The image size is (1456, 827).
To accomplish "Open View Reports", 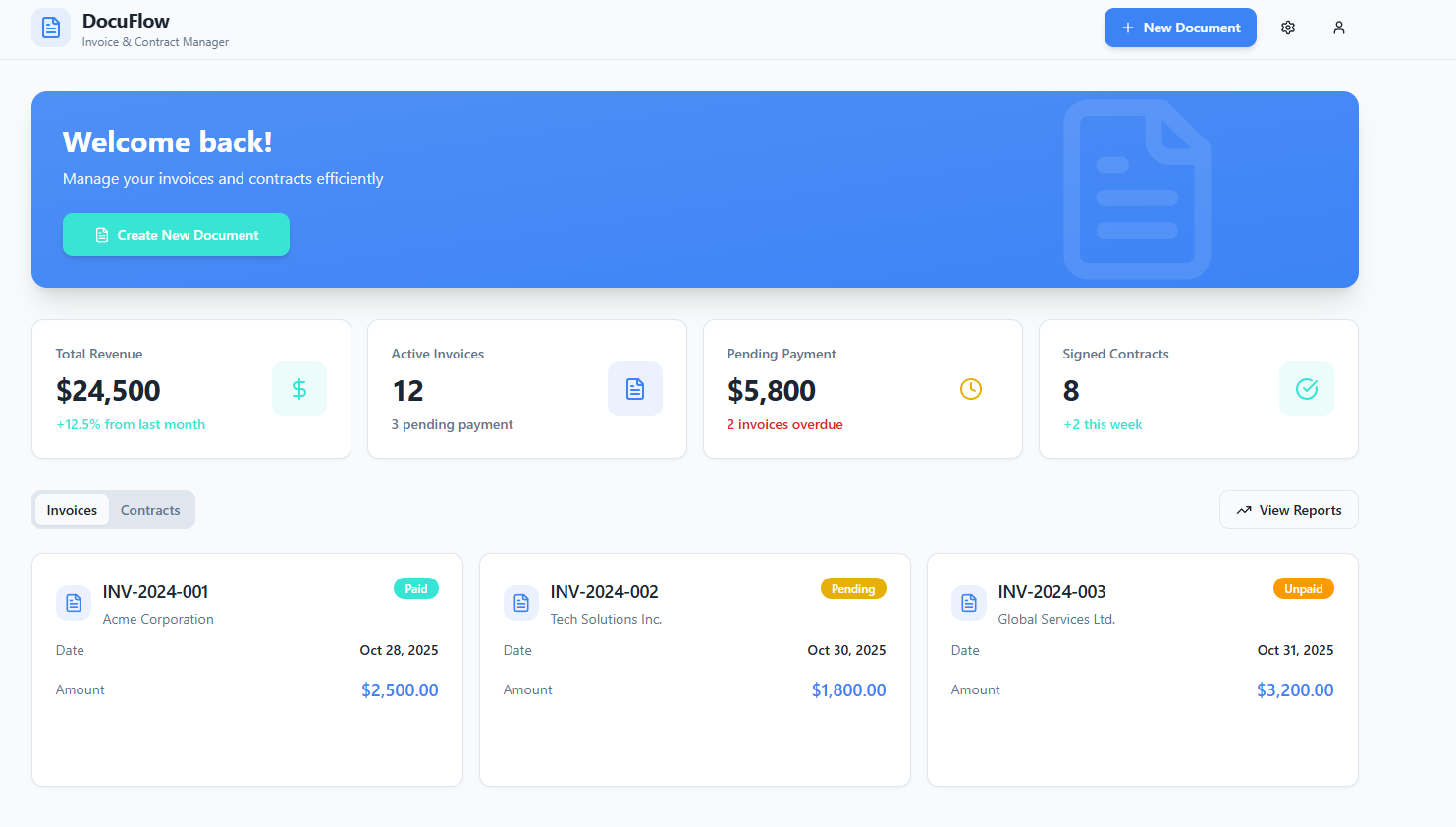I will tap(1288, 510).
